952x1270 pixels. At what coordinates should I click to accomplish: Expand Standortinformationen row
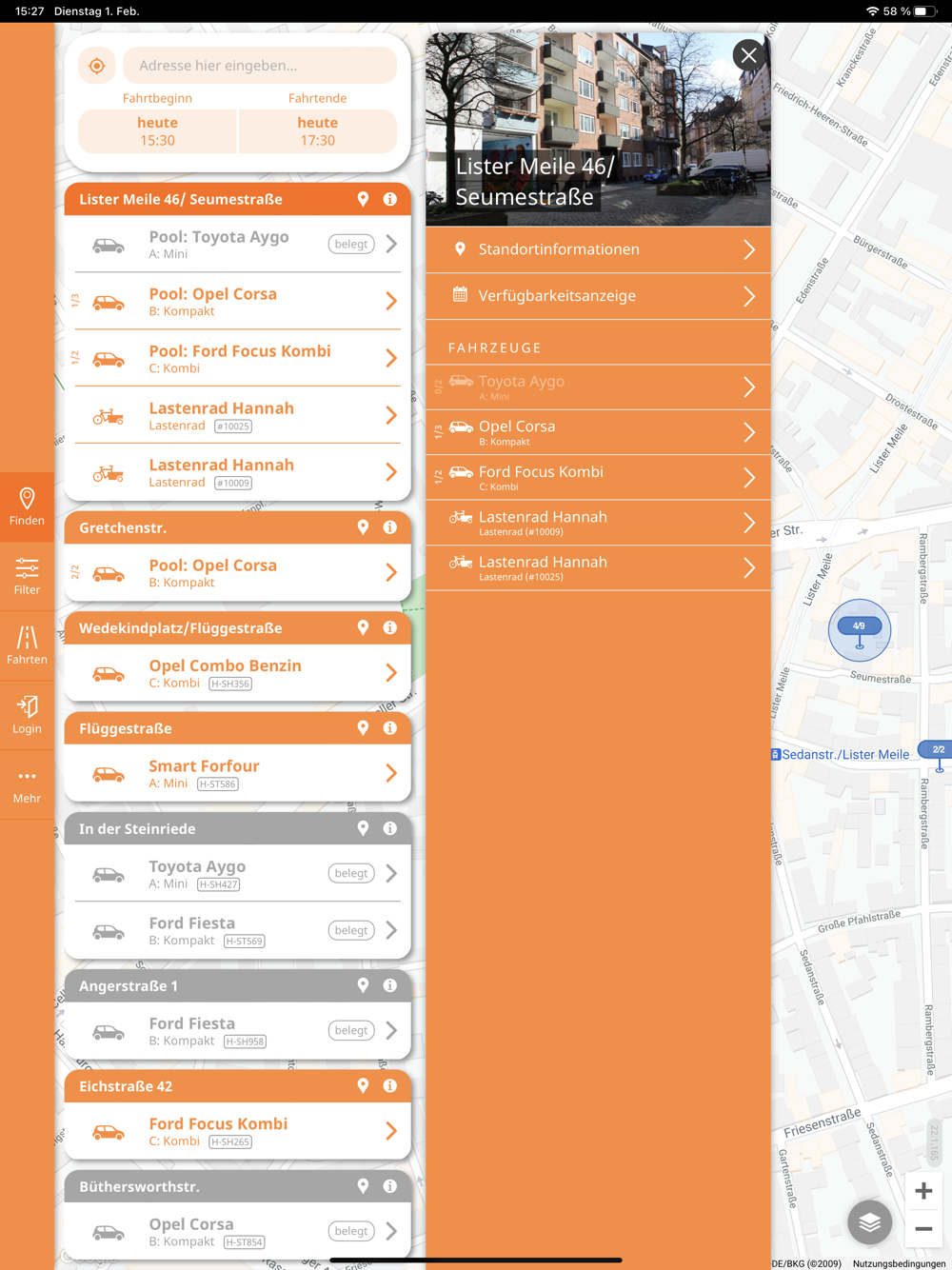click(x=599, y=249)
